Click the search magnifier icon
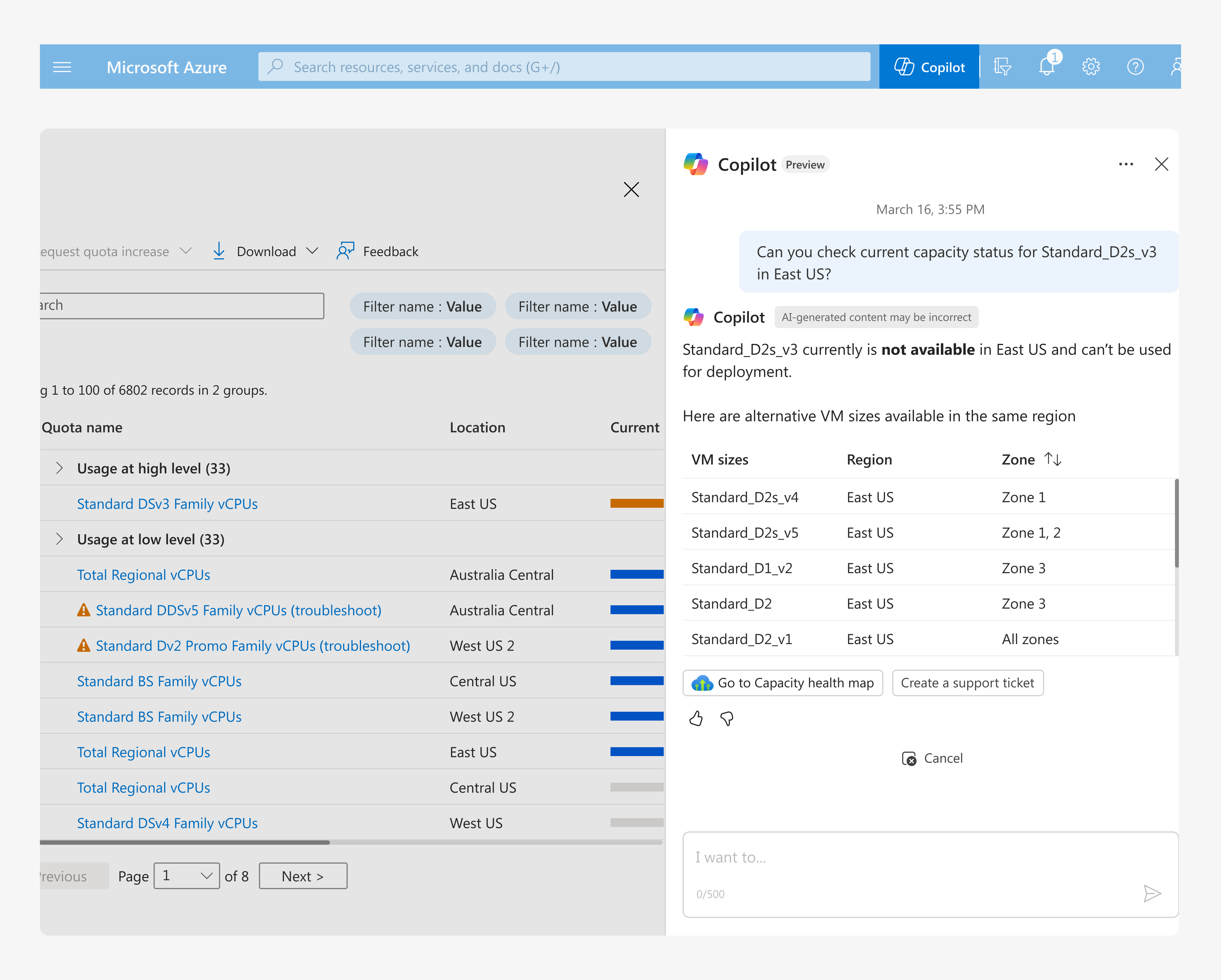The width and height of the screenshot is (1221, 980). click(275, 67)
